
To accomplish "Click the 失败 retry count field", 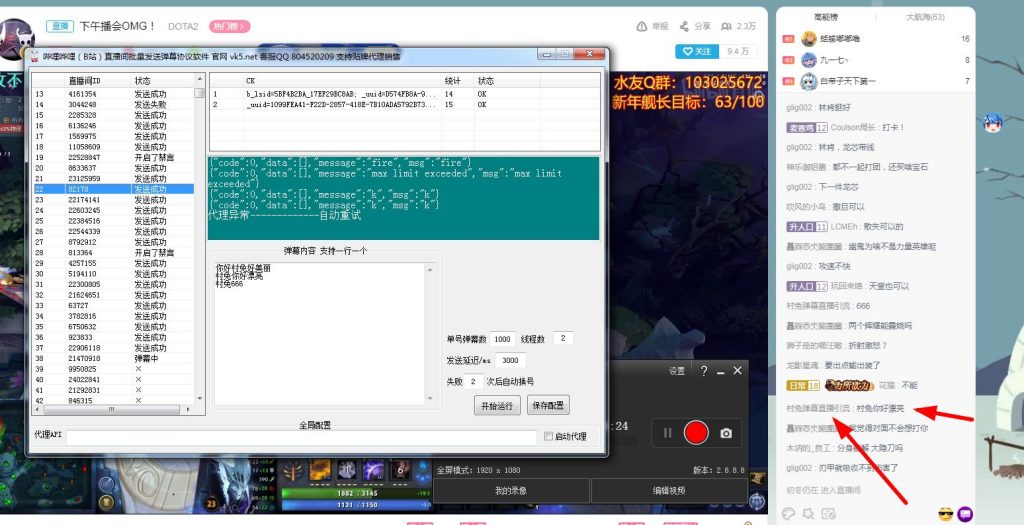I will pos(473,381).
